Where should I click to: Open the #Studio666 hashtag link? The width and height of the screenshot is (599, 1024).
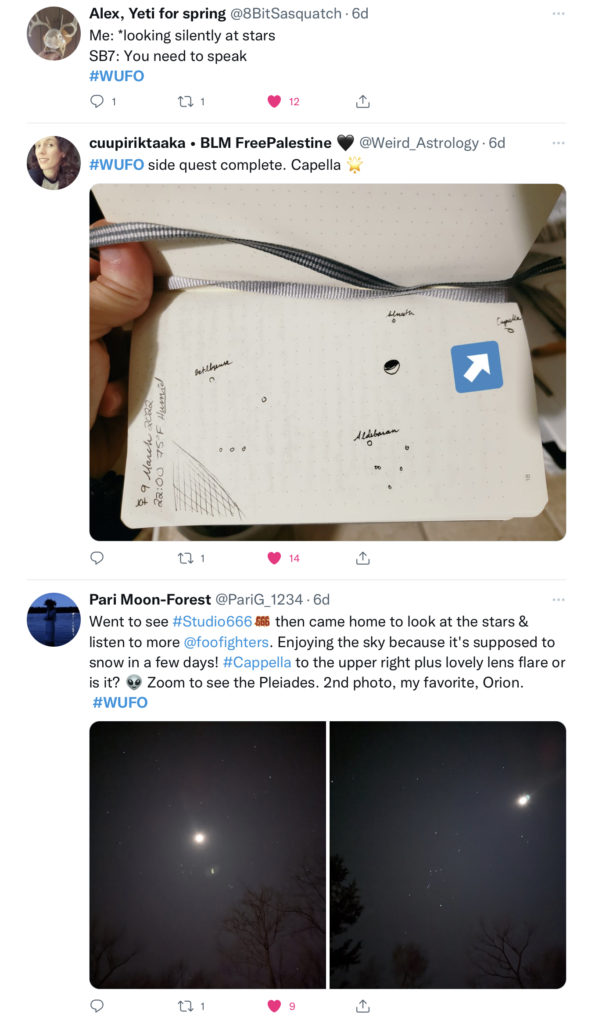pyautogui.click(x=212, y=621)
